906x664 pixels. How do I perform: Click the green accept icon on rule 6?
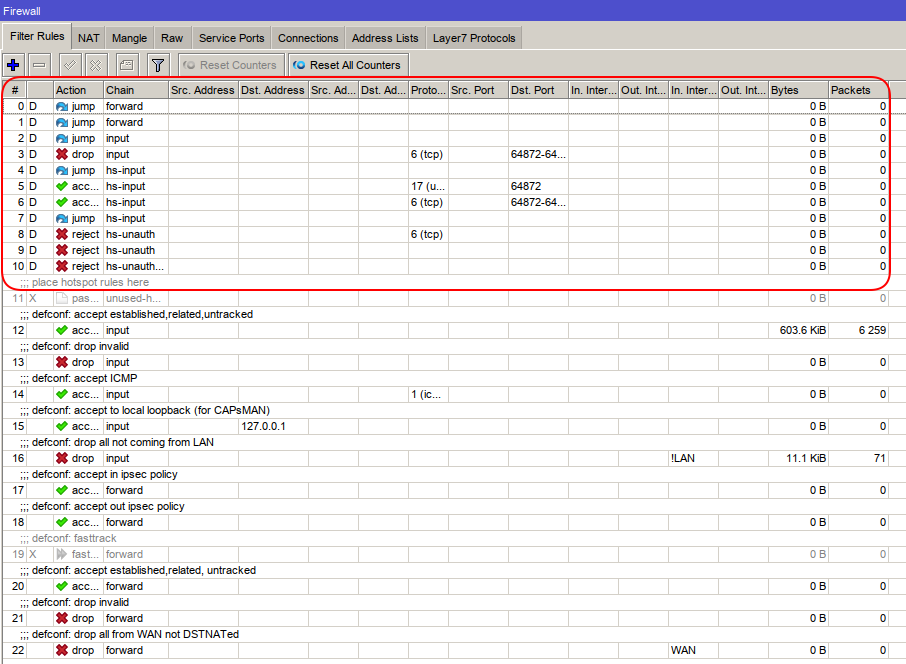(62, 202)
